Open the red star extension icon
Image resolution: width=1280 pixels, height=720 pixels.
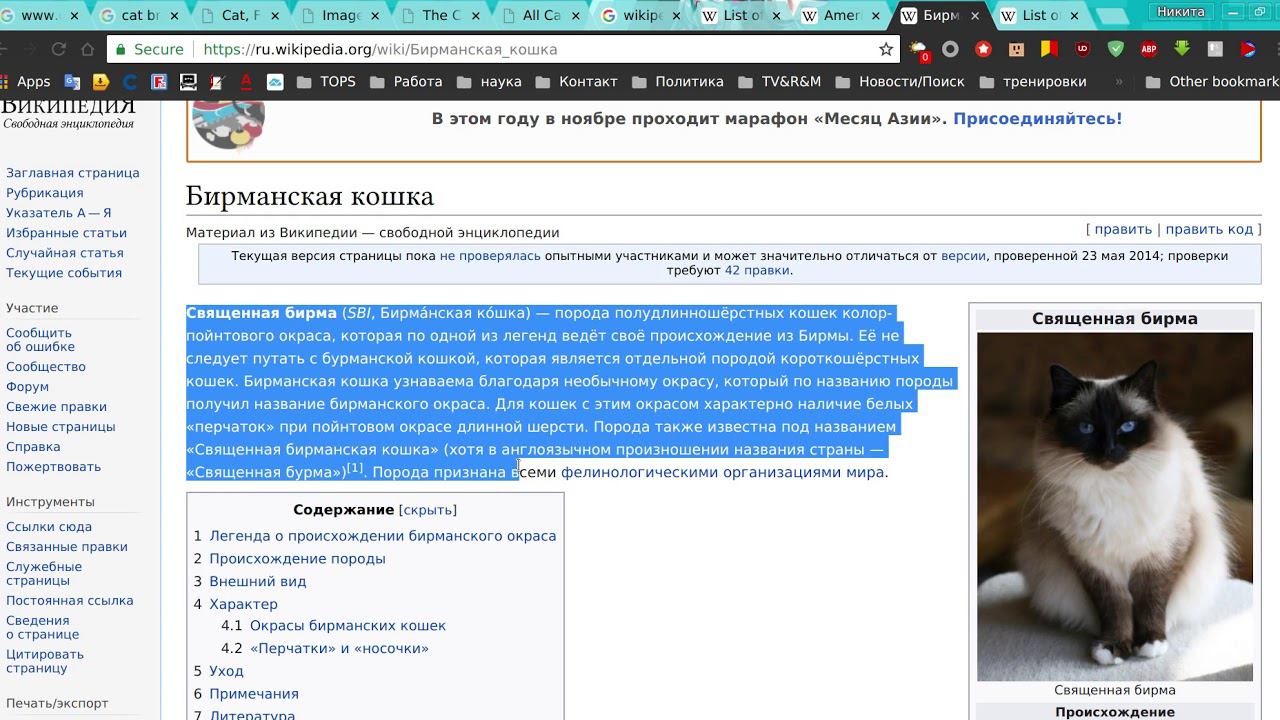tap(983, 49)
